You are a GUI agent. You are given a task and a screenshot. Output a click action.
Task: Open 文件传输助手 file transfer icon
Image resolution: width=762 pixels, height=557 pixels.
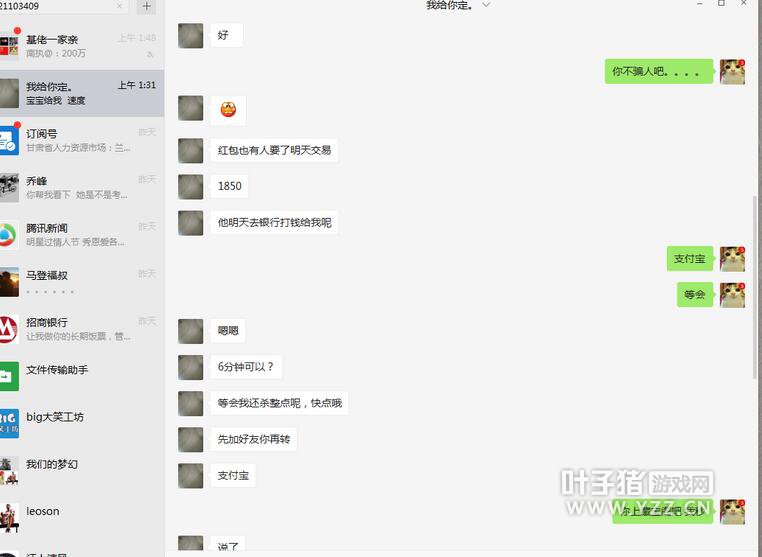[8, 376]
